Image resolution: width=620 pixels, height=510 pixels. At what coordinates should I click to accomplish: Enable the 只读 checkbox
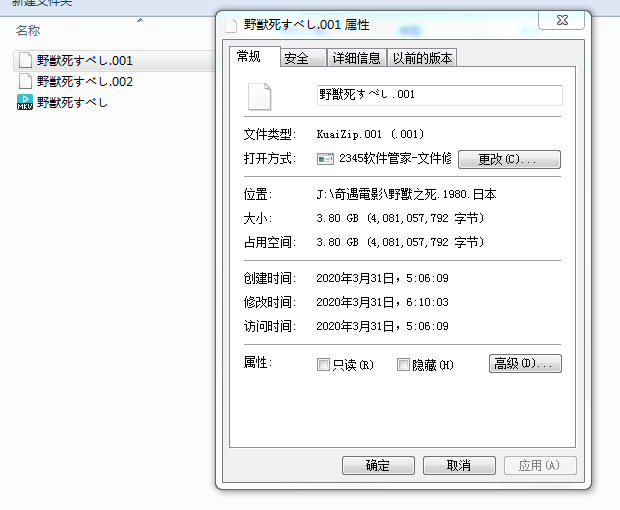click(323, 365)
